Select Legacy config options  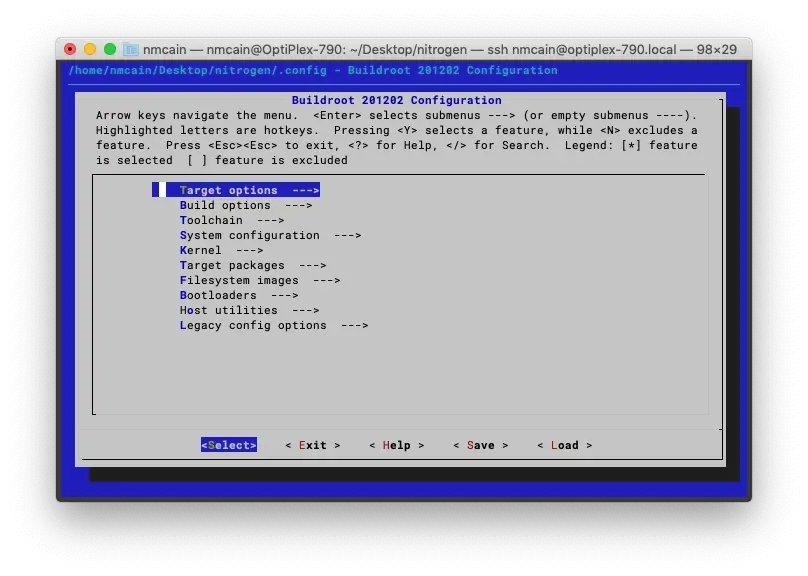pyautogui.click(x=273, y=325)
